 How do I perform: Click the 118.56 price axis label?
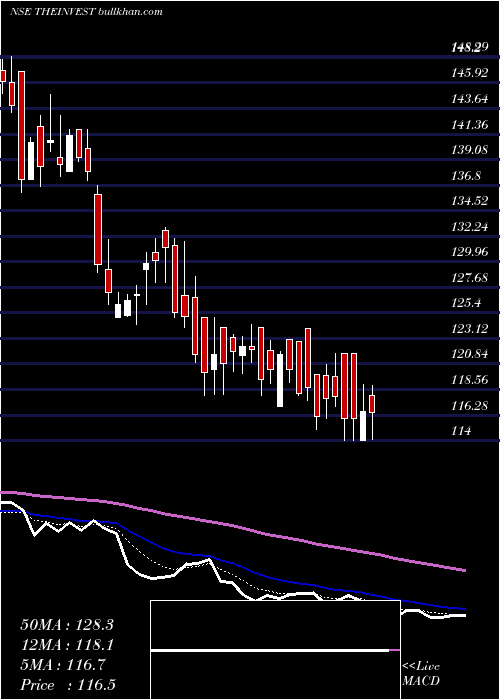pyautogui.click(x=470, y=380)
